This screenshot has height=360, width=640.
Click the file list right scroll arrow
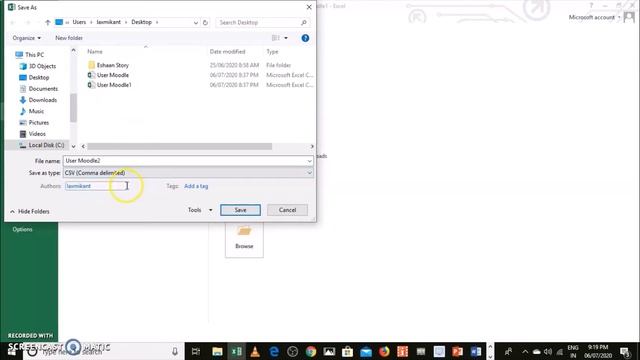(x=312, y=146)
